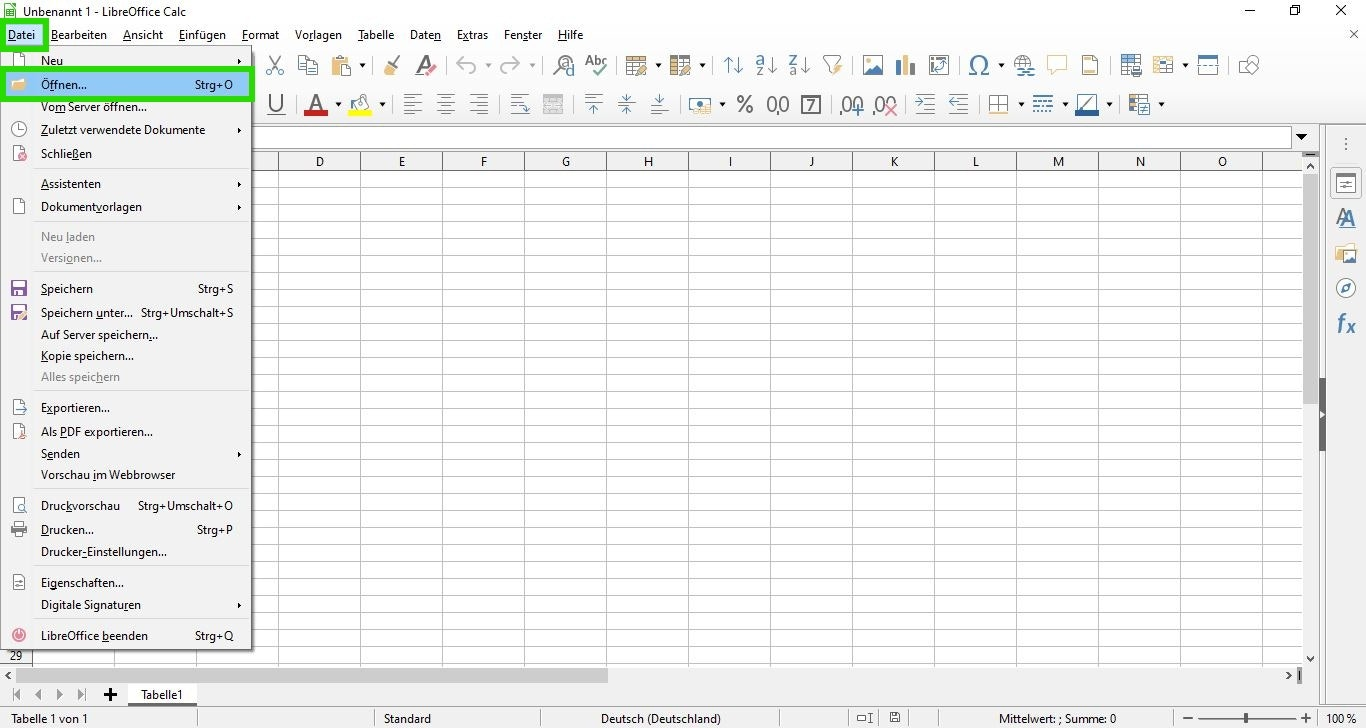Image resolution: width=1366 pixels, height=728 pixels.
Task: Click the add decimal place icon
Action: [x=852, y=104]
